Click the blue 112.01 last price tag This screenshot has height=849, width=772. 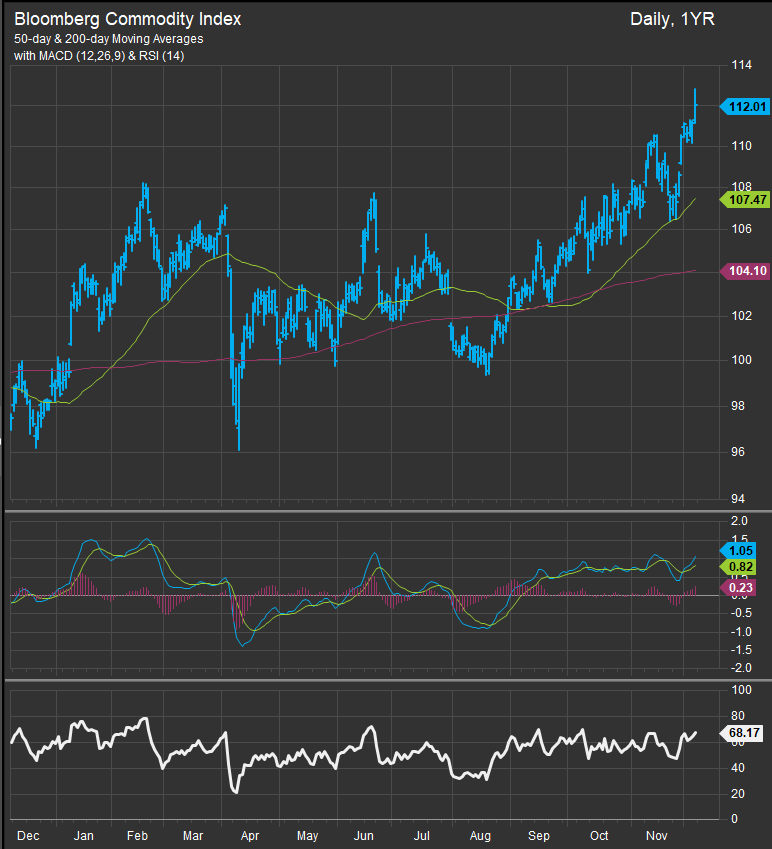click(742, 107)
